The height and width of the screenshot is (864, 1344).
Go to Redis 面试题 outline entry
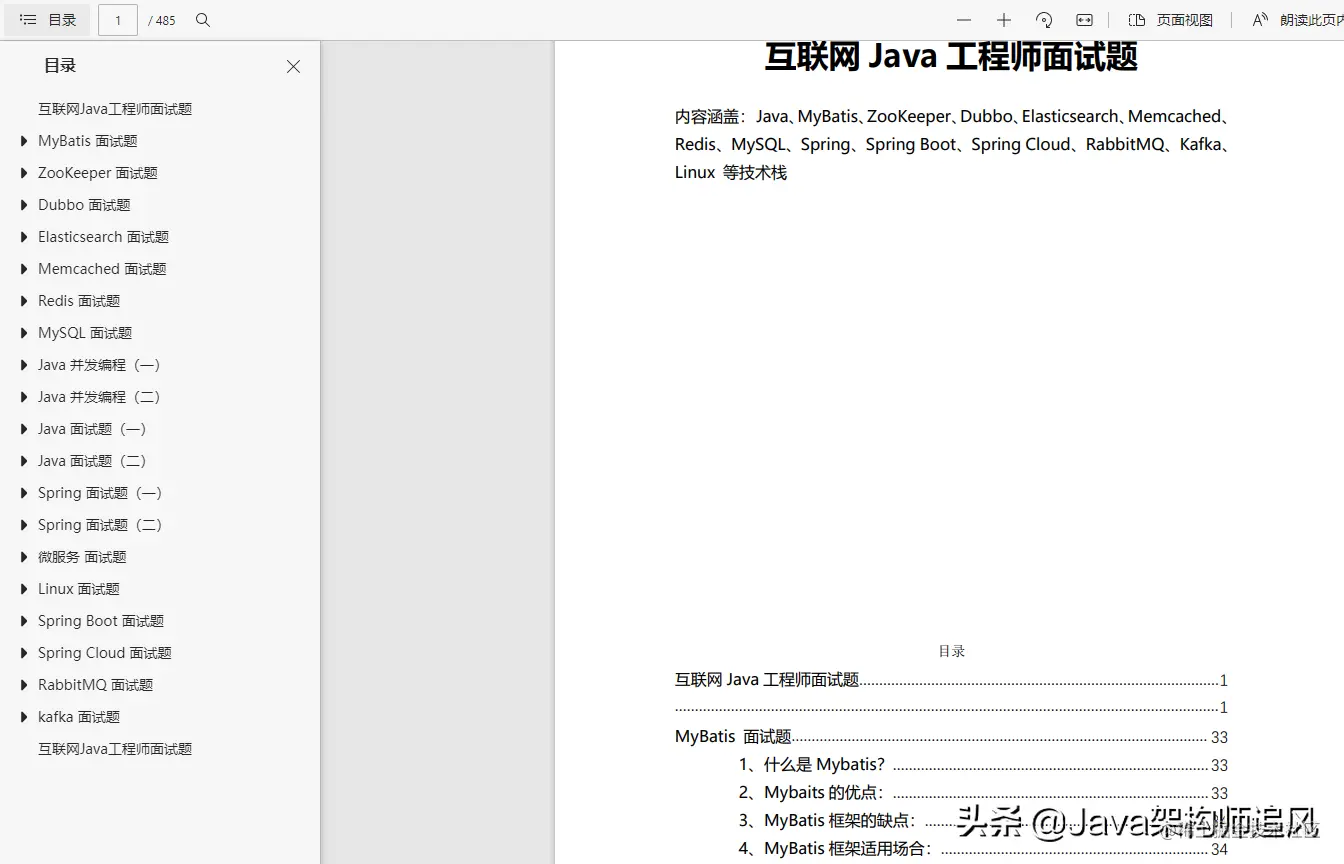click(79, 301)
